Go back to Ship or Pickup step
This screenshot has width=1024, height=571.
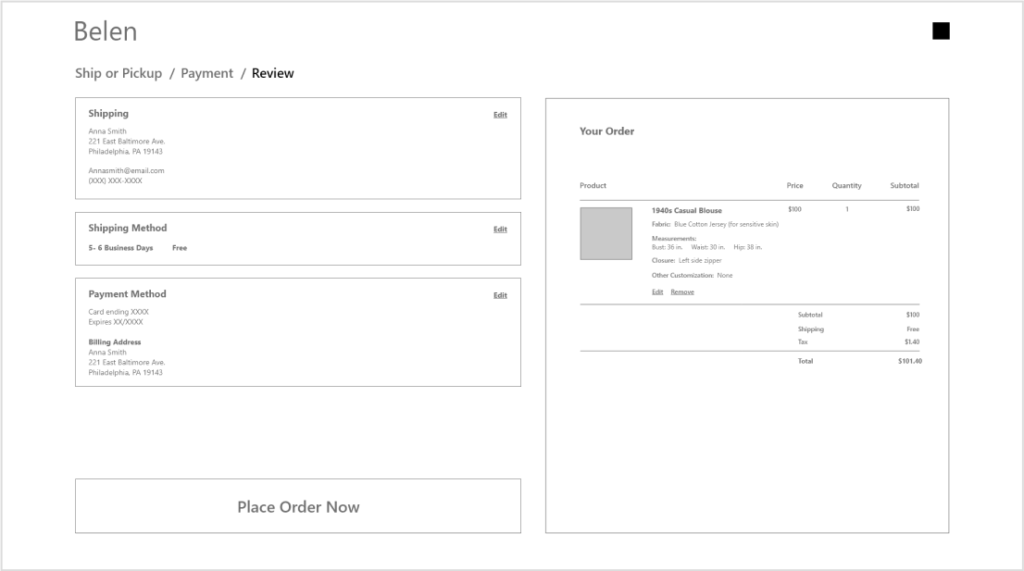pyautogui.click(x=118, y=73)
